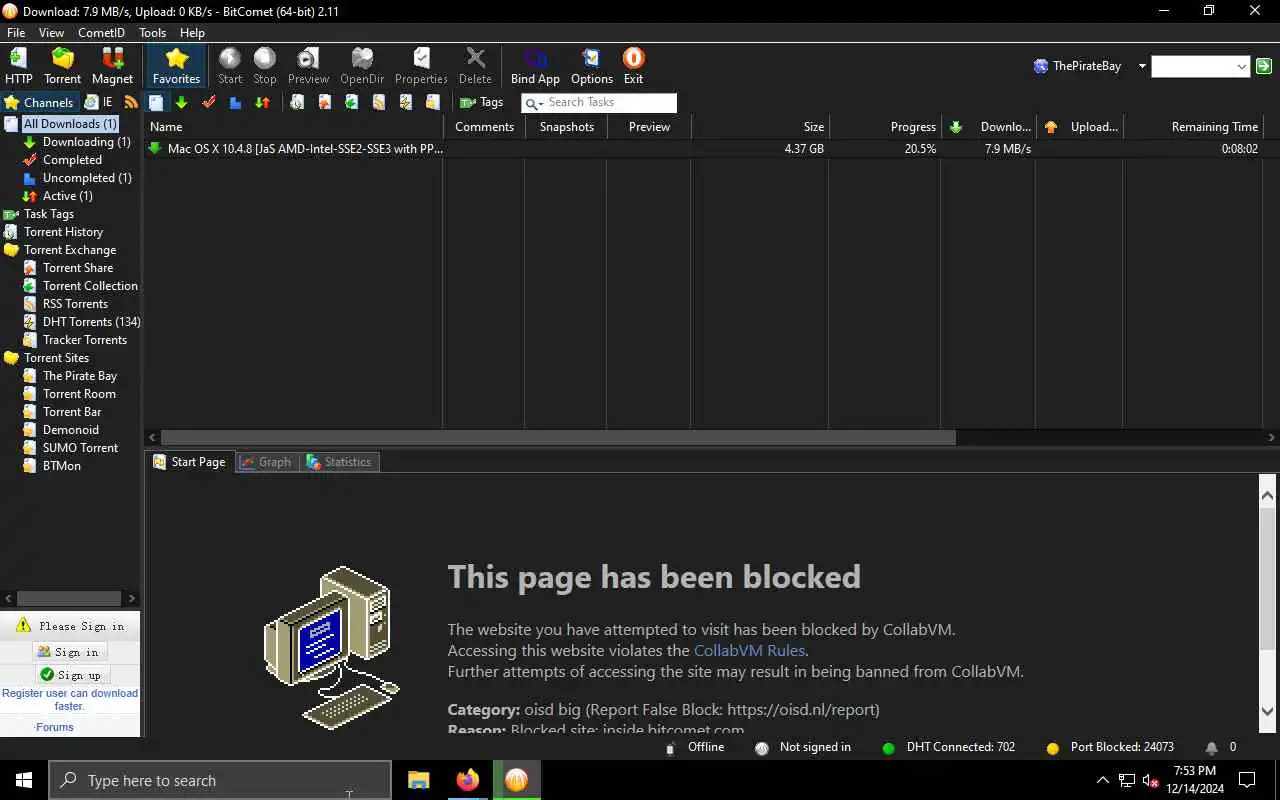Open BTMon site entry
Screen dimensions: 1280x800
coord(61,466)
